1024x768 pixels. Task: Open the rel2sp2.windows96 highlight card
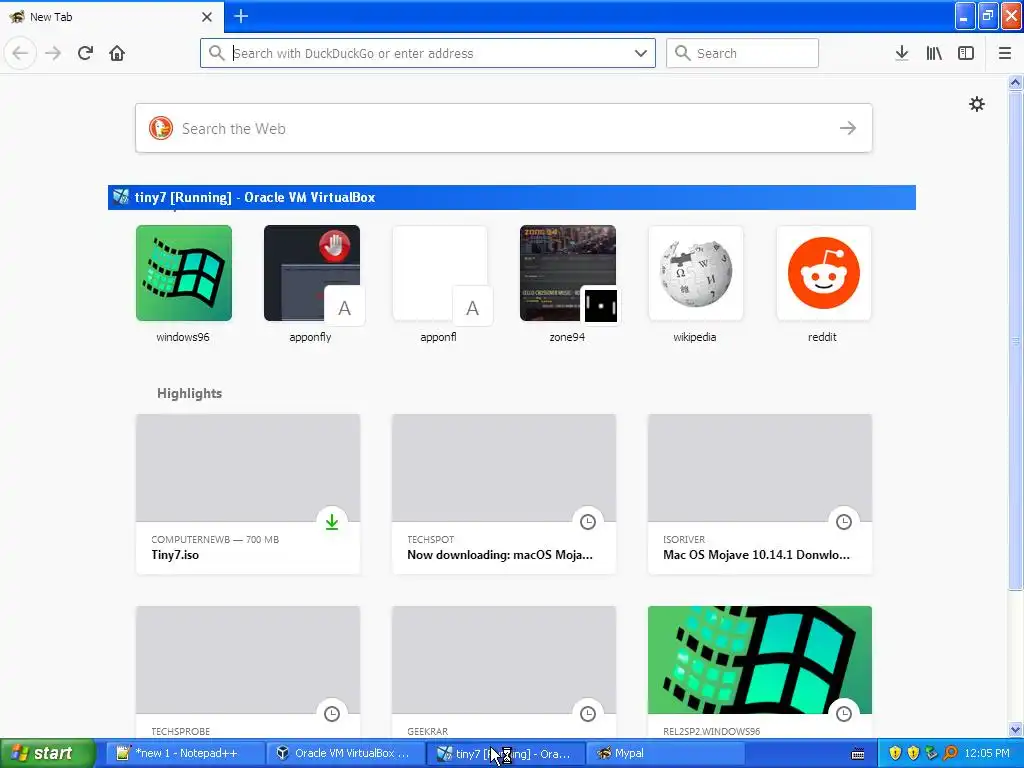click(x=760, y=673)
